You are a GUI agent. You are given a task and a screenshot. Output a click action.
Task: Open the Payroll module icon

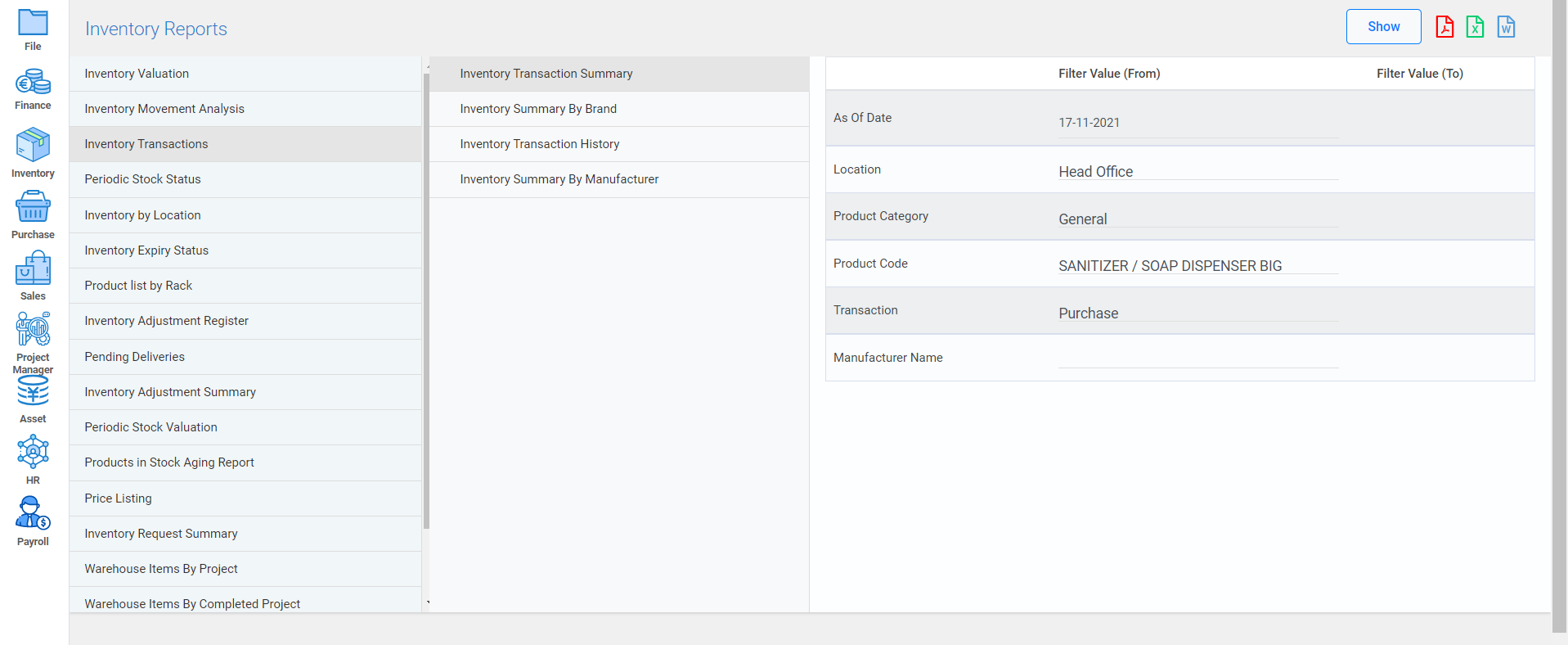[x=33, y=514]
